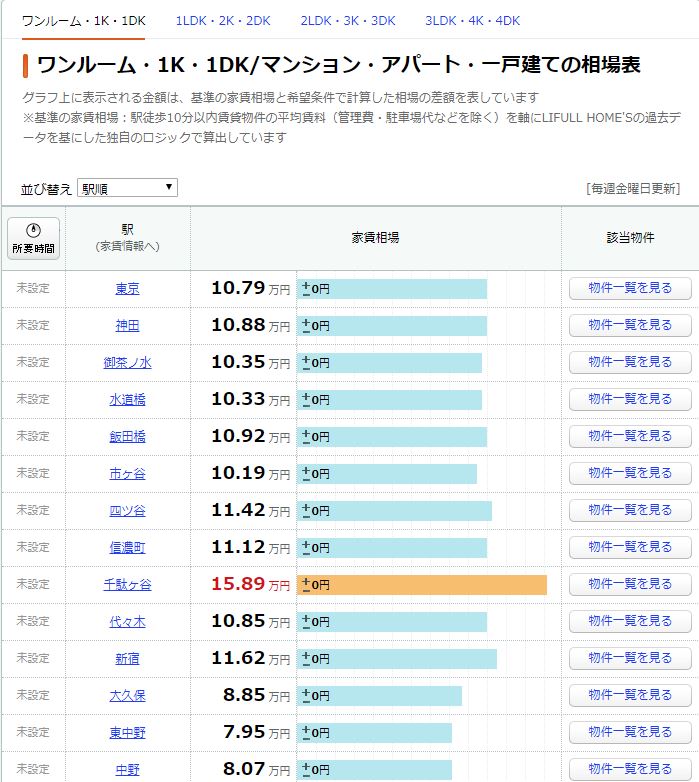Select the ワンルーム・1K・1DK tab
Screen dimensions: 699x782
click(83, 21)
